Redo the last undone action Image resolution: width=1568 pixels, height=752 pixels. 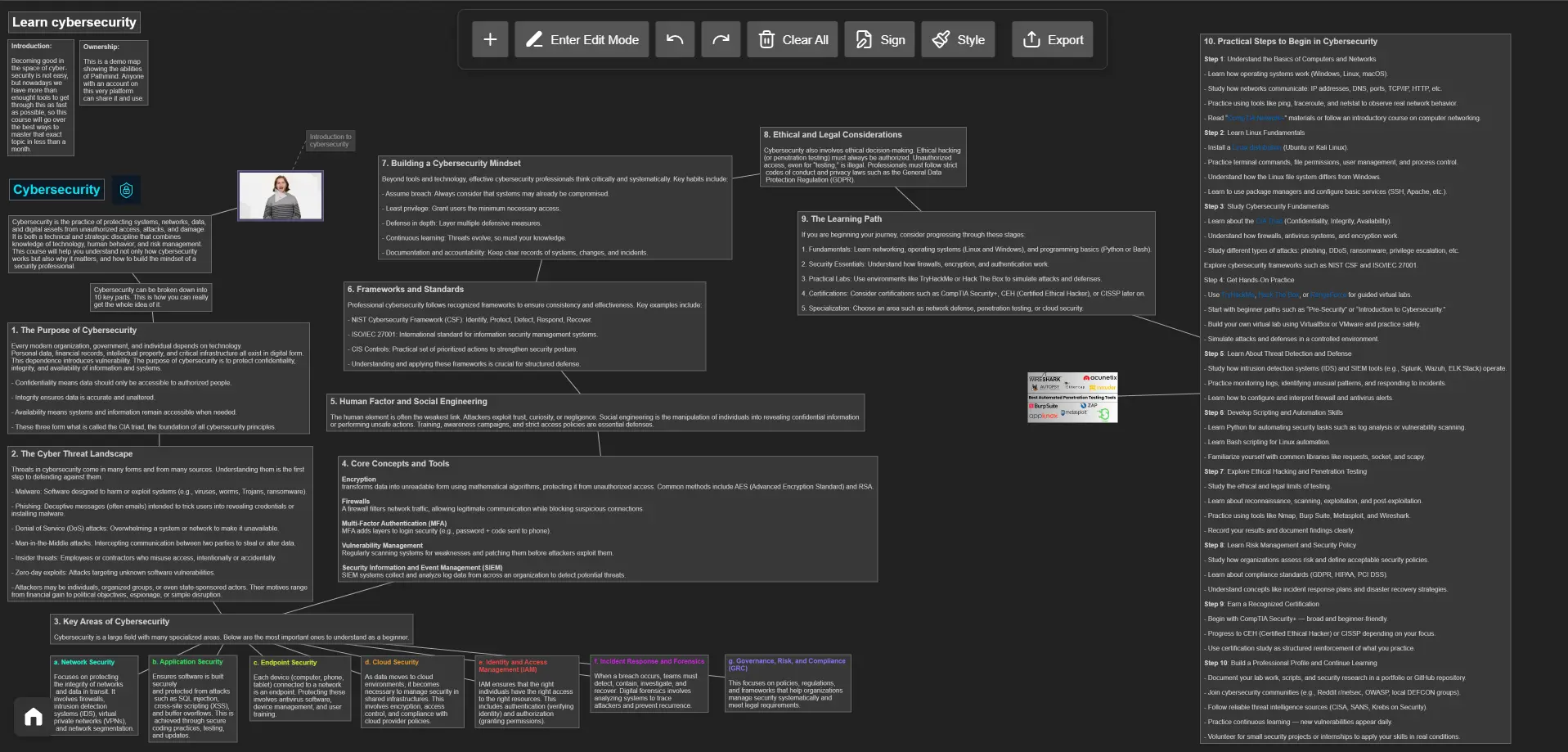[x=721, y=39]
